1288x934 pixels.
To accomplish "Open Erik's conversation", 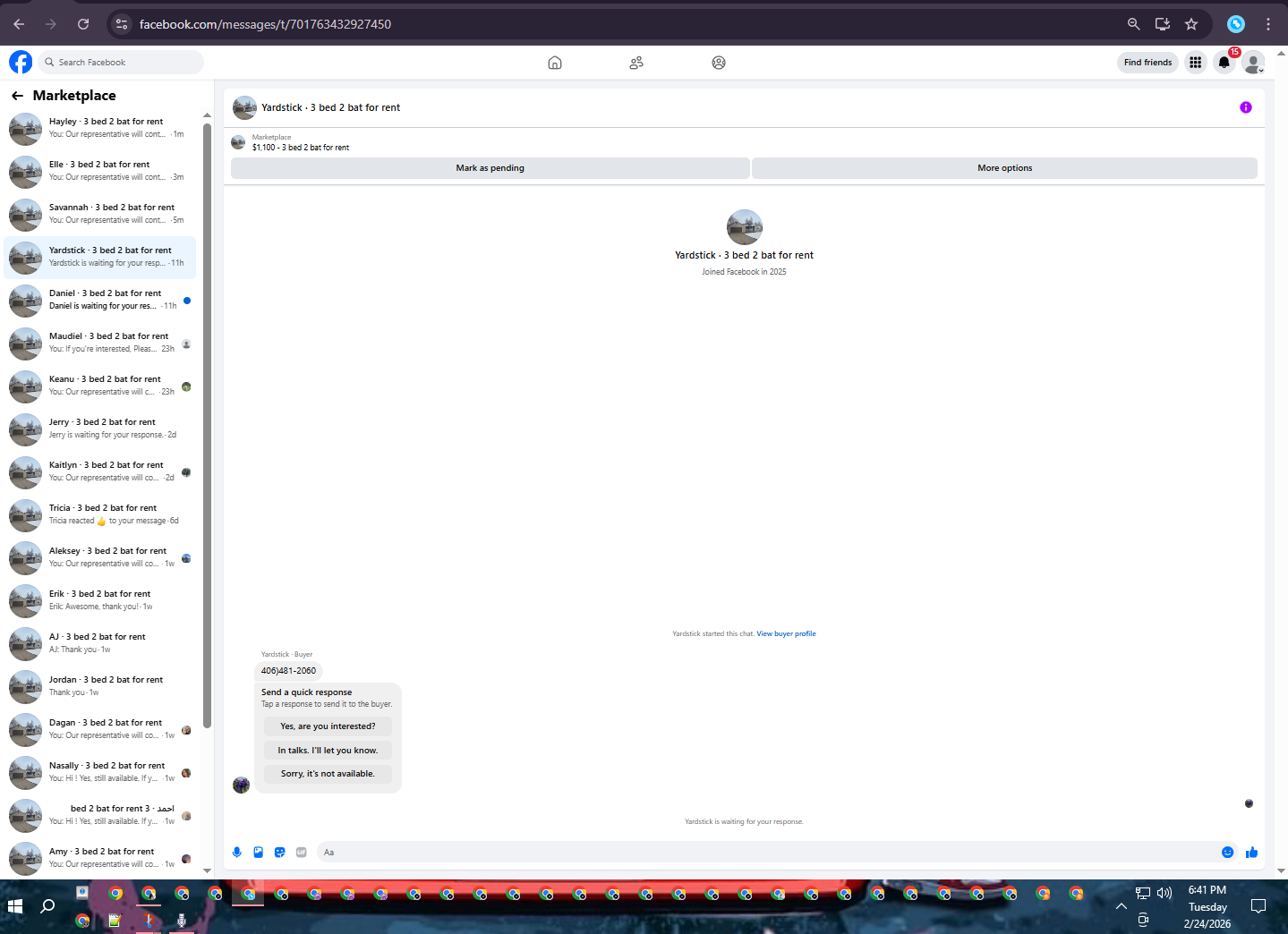I will [x=100, y=600].
